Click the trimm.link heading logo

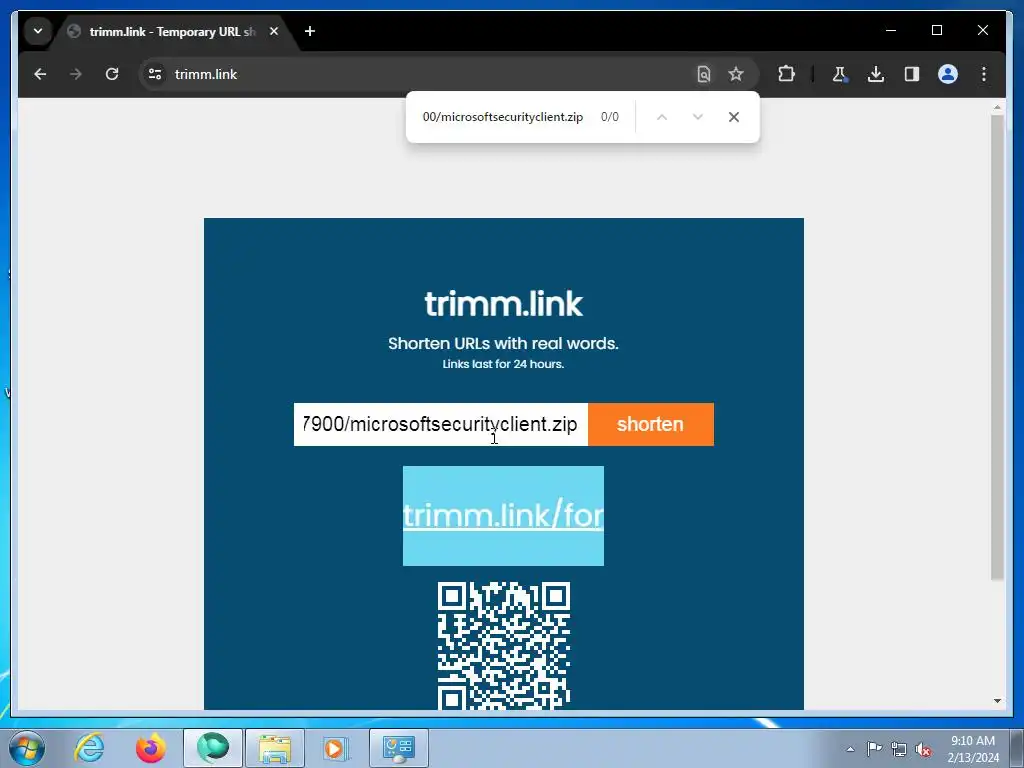[504, 304]
